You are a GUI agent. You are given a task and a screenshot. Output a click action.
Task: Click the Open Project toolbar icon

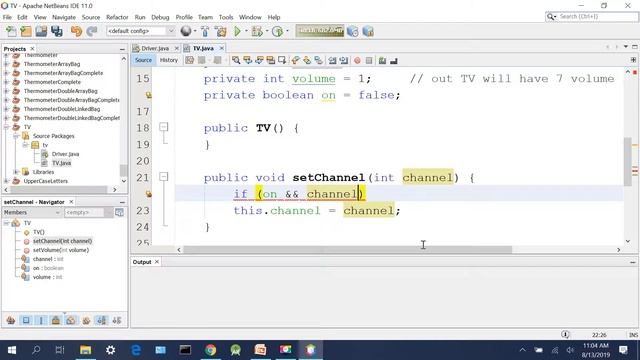[x=41, y=31]
